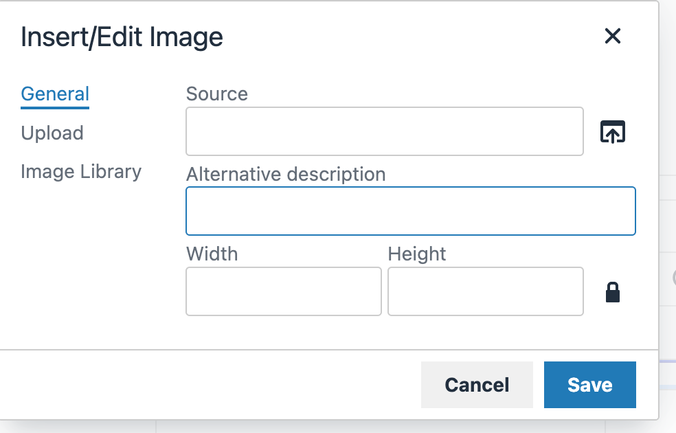Open the Image Library tab

(x=81, y=172)
